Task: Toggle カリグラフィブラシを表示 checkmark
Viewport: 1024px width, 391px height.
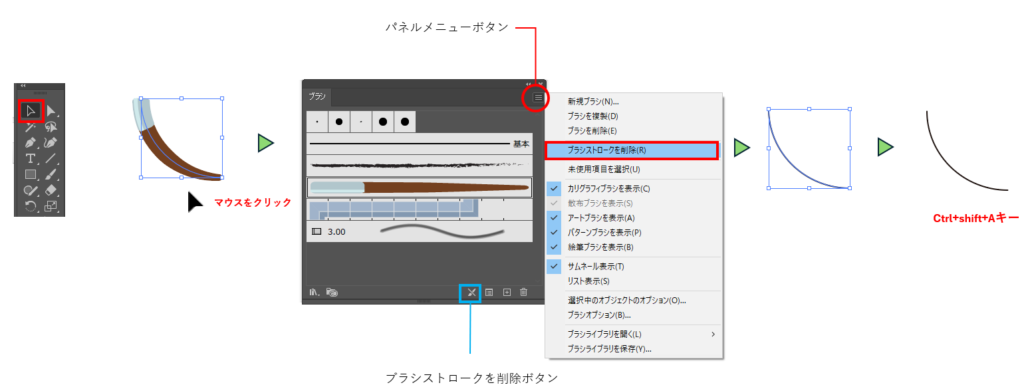Action: 554,189
